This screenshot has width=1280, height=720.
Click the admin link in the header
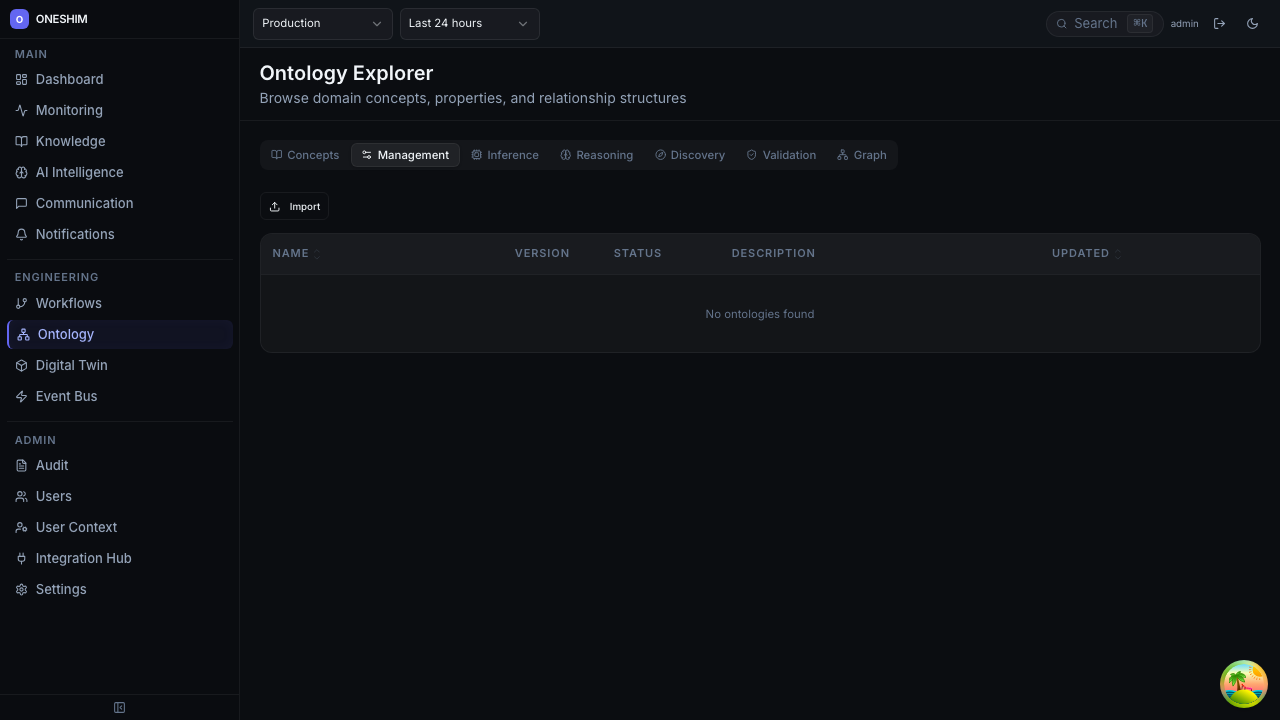click(1184, 23)
